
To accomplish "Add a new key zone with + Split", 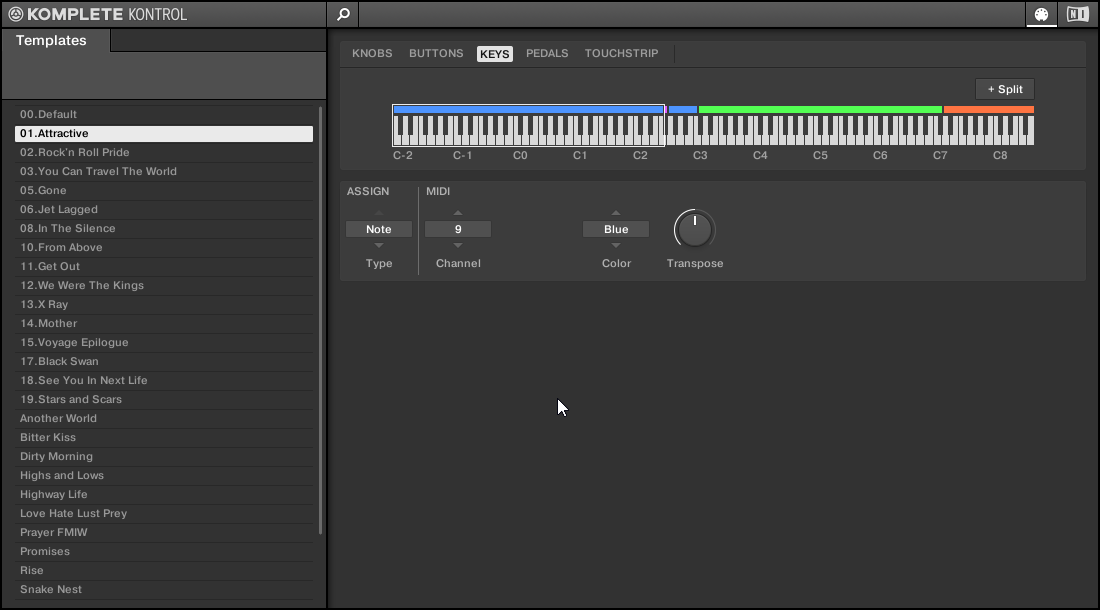I will click(x=1005, y=89).
